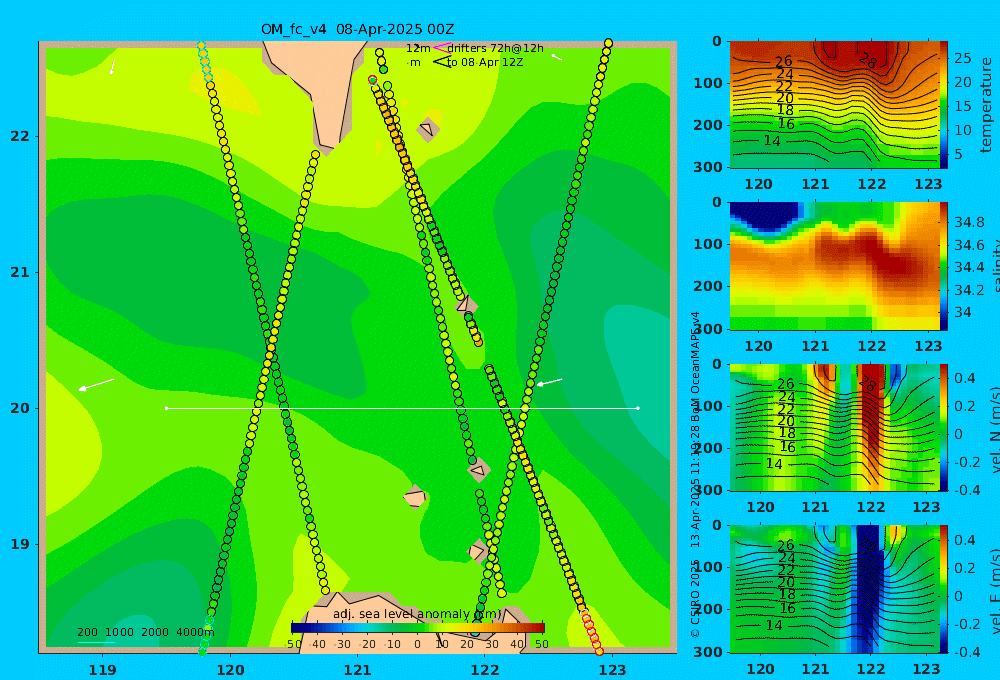Click longitude label 121 below the main map

[357, 670]
